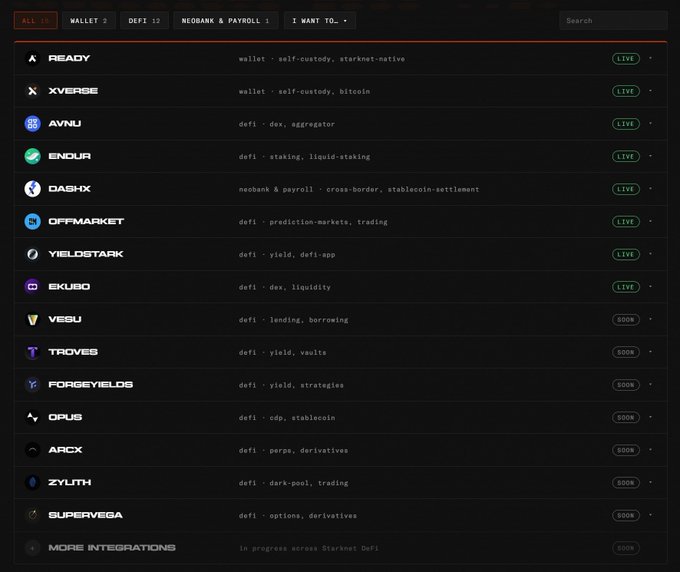Viewport: 680px width, 572px height.
Task: Expand the Vesu row chevron
Action: click(x=650, y=320)
